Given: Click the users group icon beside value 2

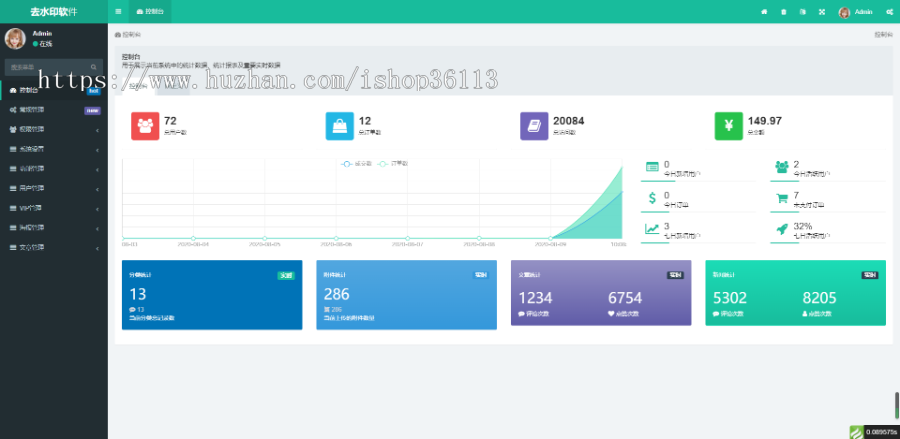Looking at the screenshot, I should click(x=782, y=166).
